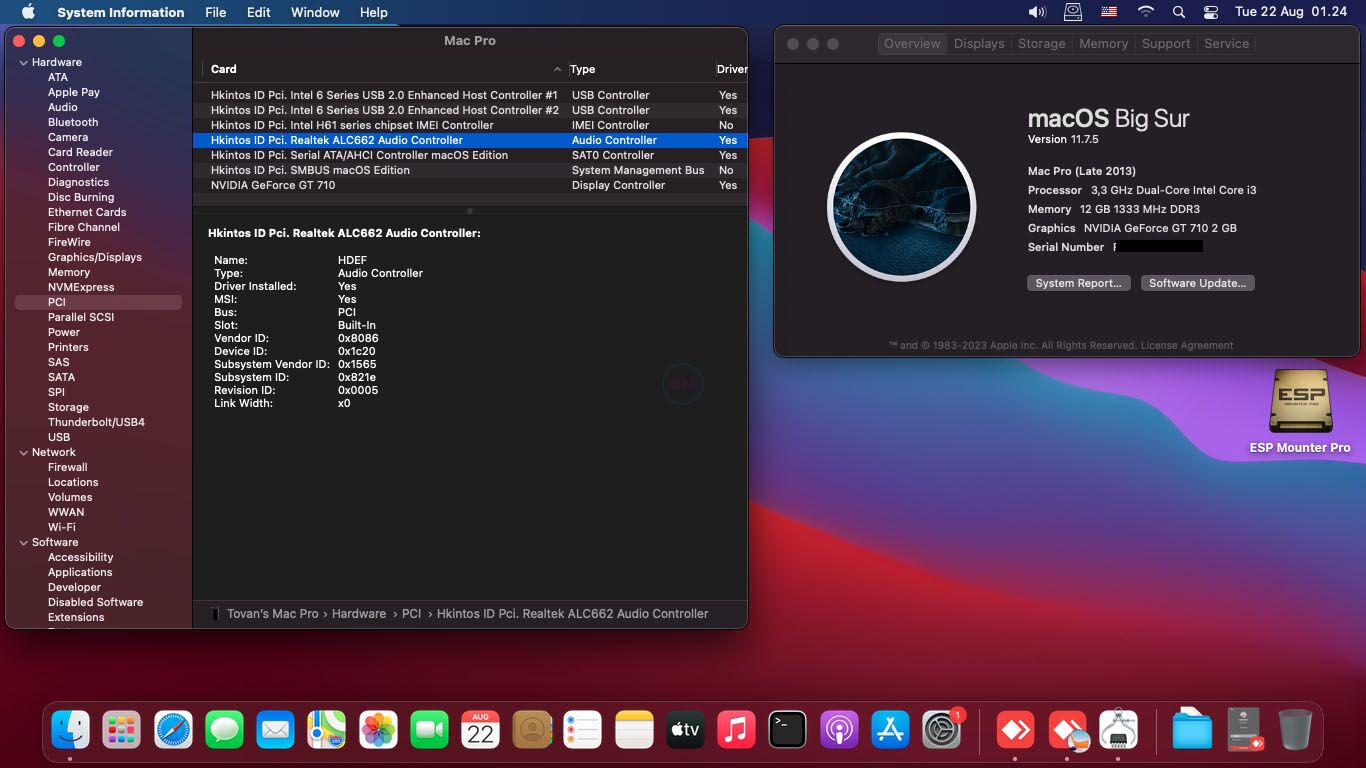Click the volume icon in menu bar
This screenshot has height=768, width=1366.
[x=1037, y=12]
